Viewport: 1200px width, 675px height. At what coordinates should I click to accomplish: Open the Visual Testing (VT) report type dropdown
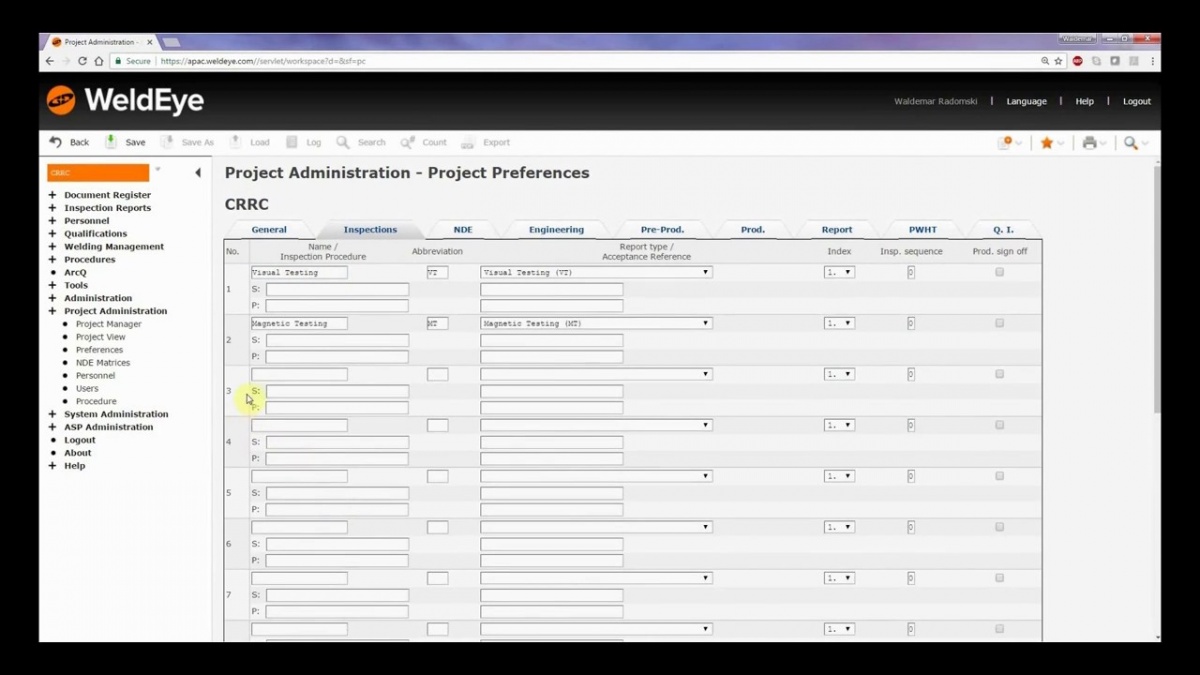[x=596, y=272]
